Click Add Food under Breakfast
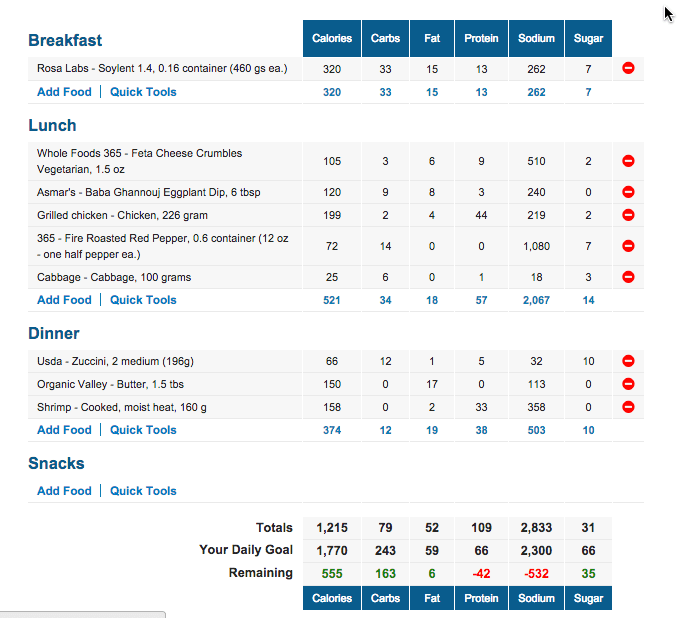Viewport: 681px width, 618px height. [x=64, y=92]
